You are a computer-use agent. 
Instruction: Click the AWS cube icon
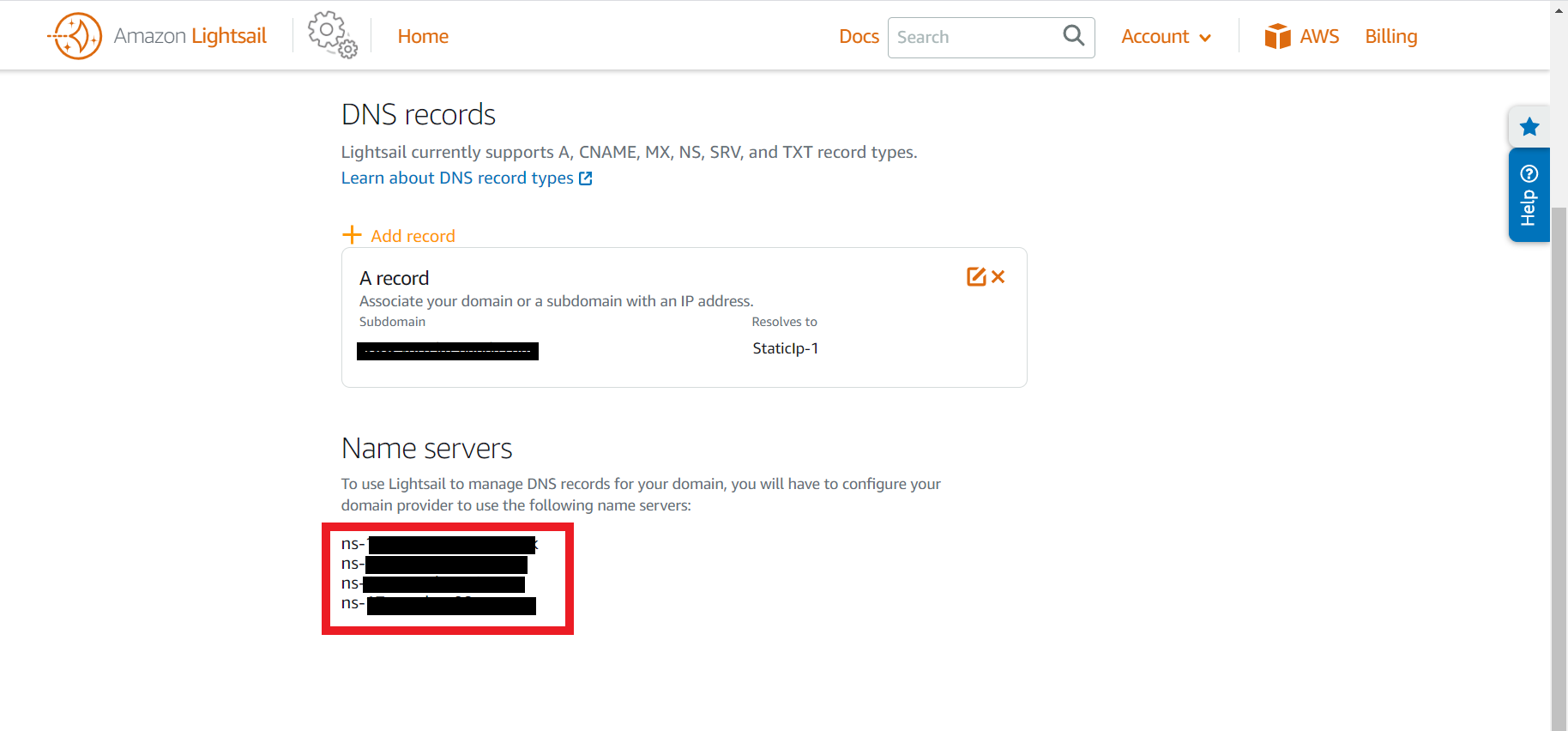pyautogui.click(x=1277, y=36)
